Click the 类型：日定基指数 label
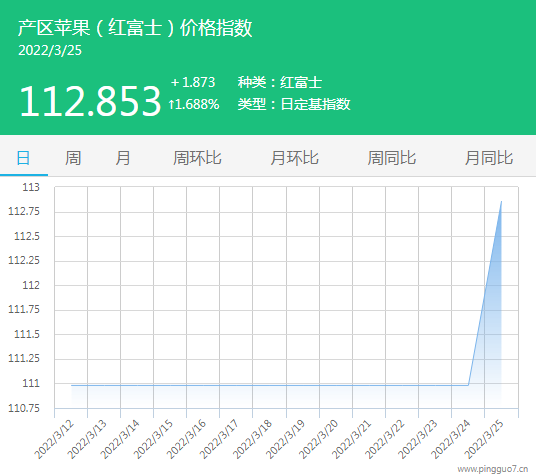536x475 pixels. [294, 104]
